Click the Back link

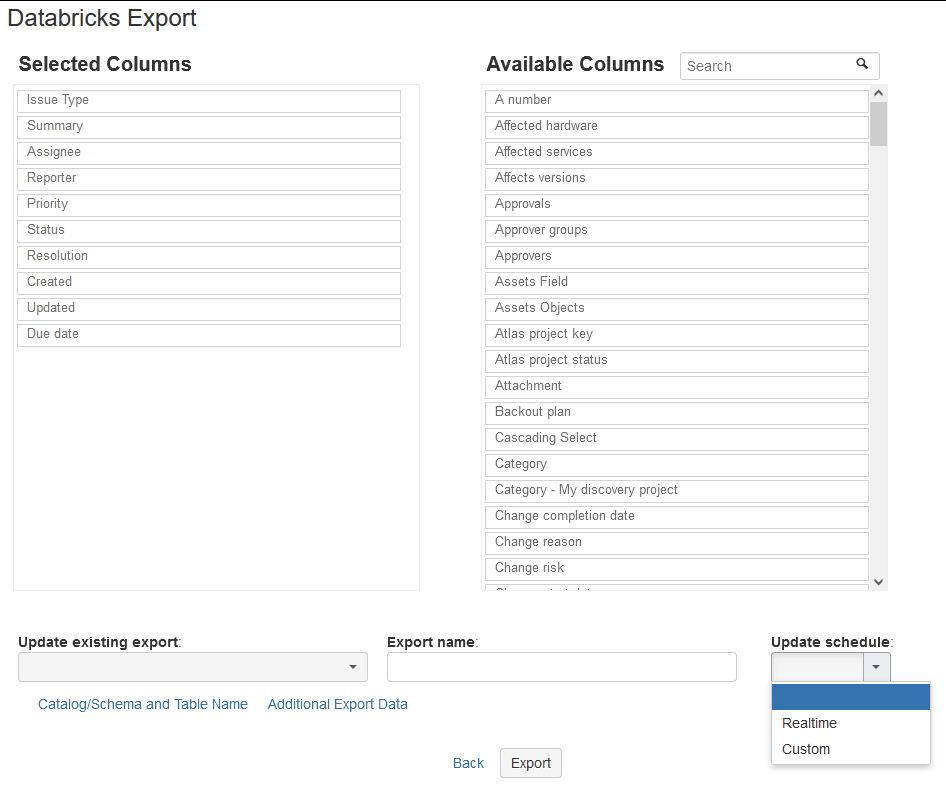click(x=468, y=763)
